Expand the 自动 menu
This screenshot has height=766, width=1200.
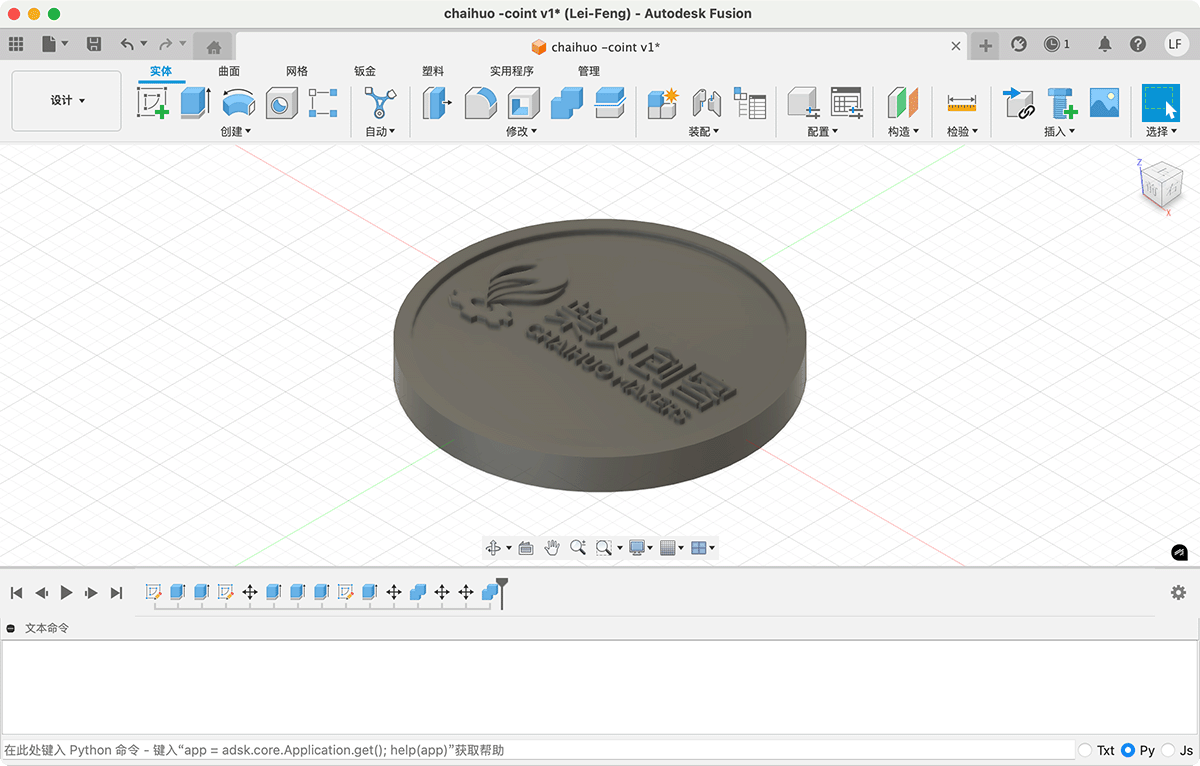pos(380,131)
